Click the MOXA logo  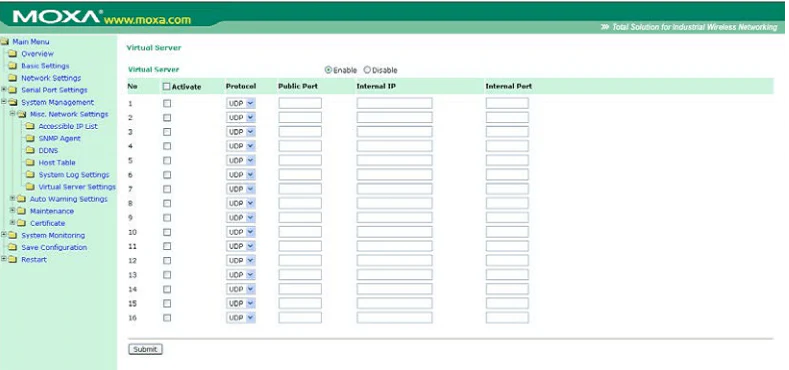click(57, 17)
